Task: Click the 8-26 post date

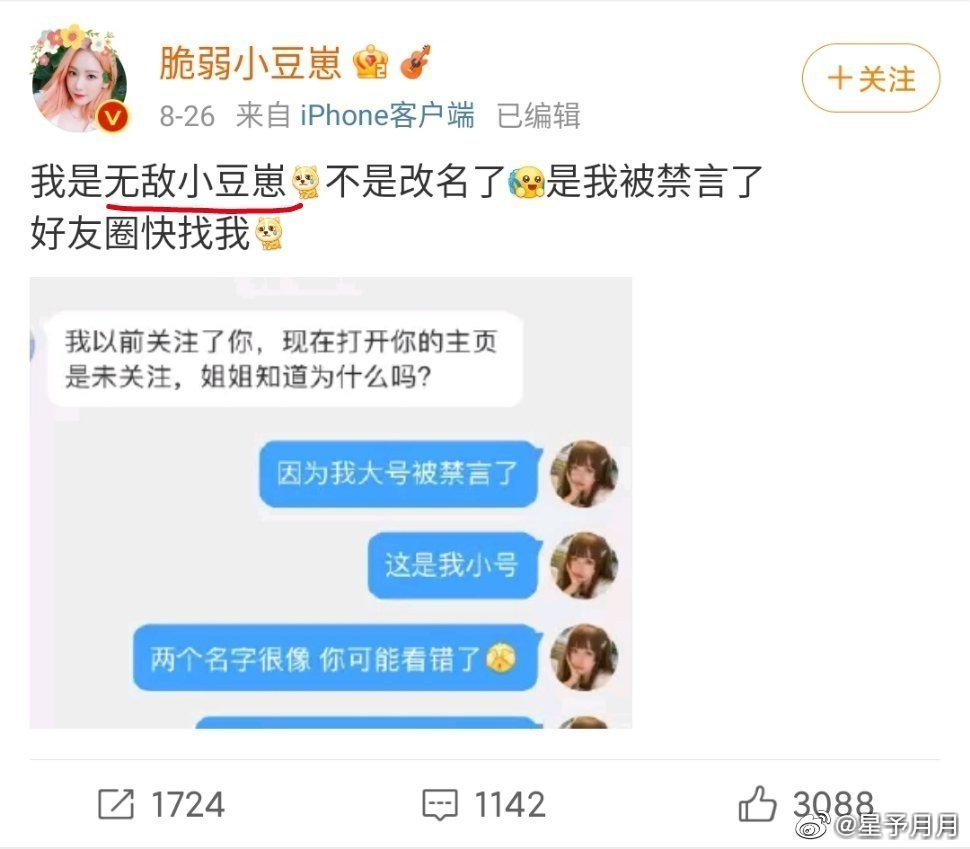Action: click(187, 116)
